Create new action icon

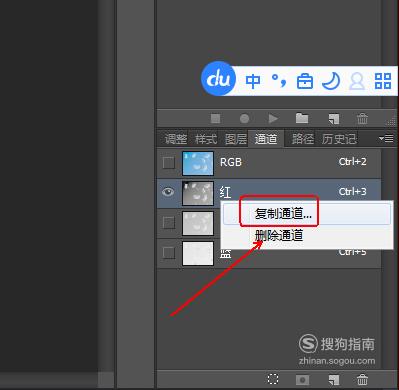334,119
